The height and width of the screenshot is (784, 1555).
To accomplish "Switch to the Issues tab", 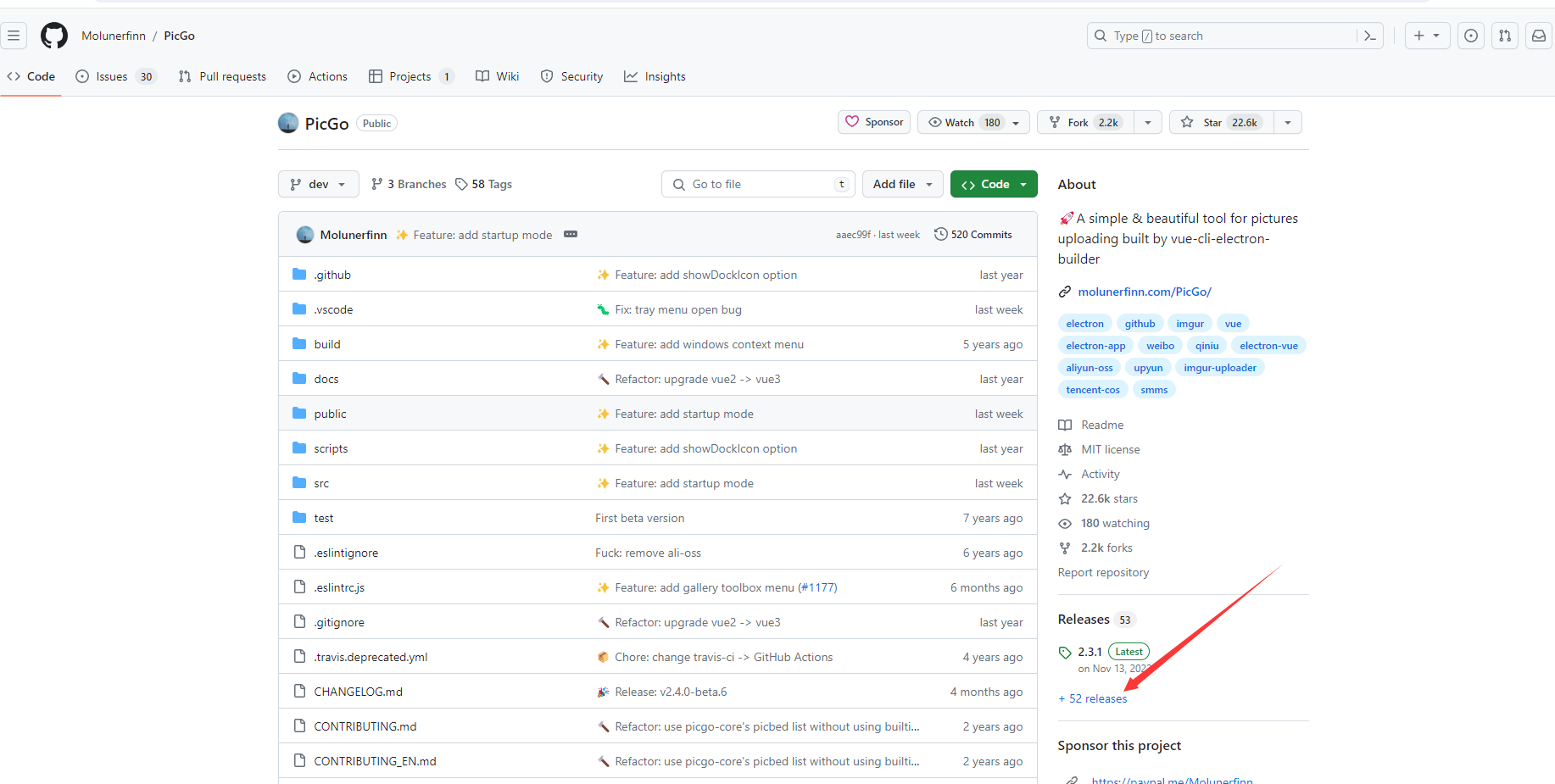I will [x=116, y=76].
